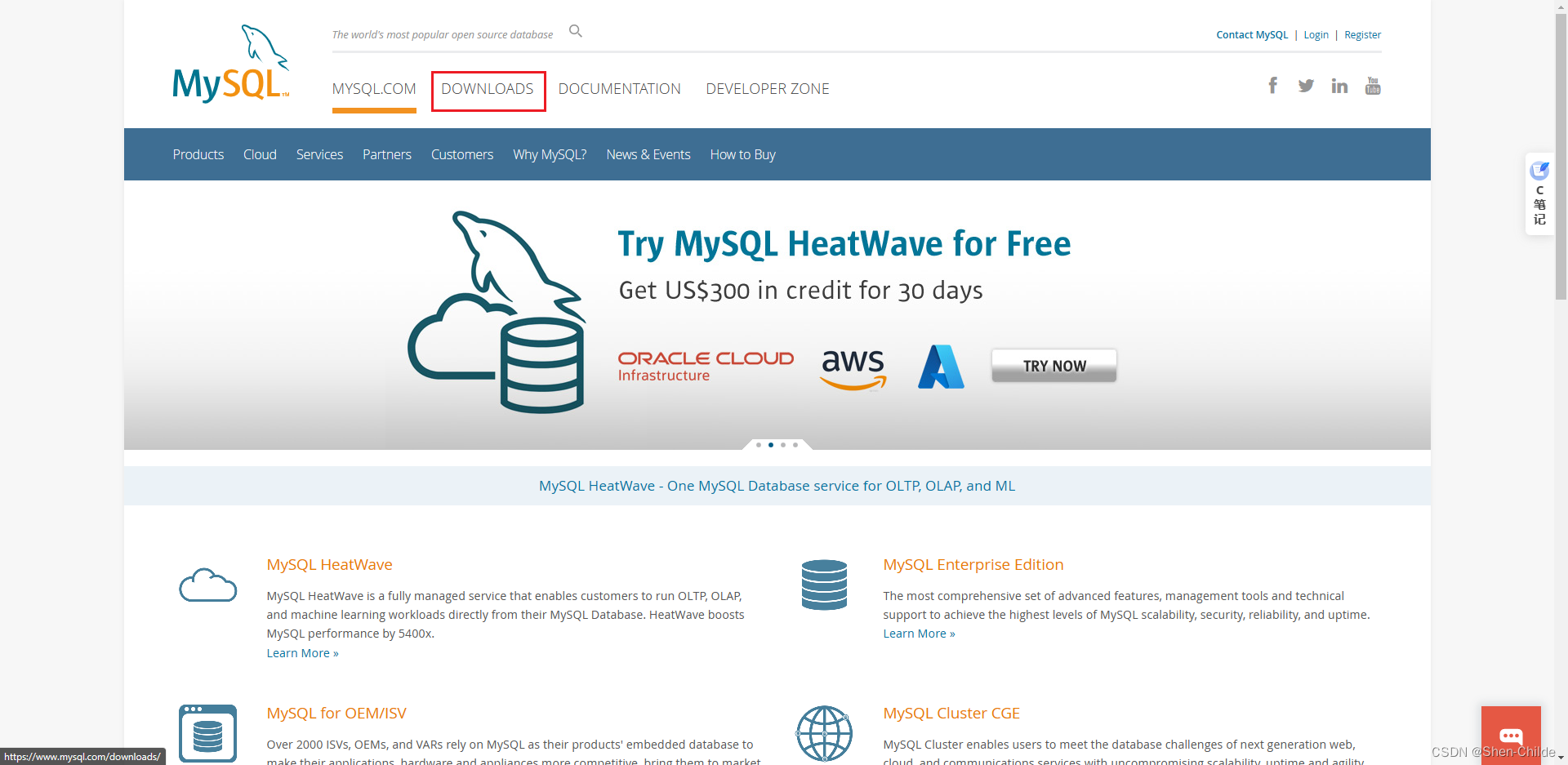The image size is (1568, 765).
Task: Click the Contact MySQL link
Action: click(x=1252, y=35)
